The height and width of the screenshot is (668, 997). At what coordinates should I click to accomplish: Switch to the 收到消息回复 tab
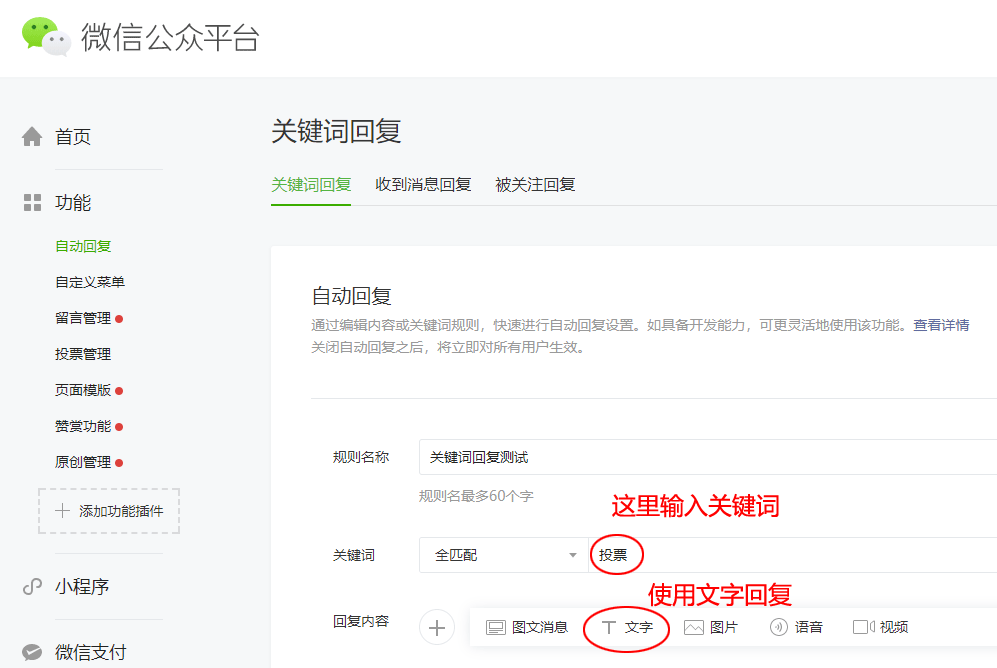(x=423, y=185)
